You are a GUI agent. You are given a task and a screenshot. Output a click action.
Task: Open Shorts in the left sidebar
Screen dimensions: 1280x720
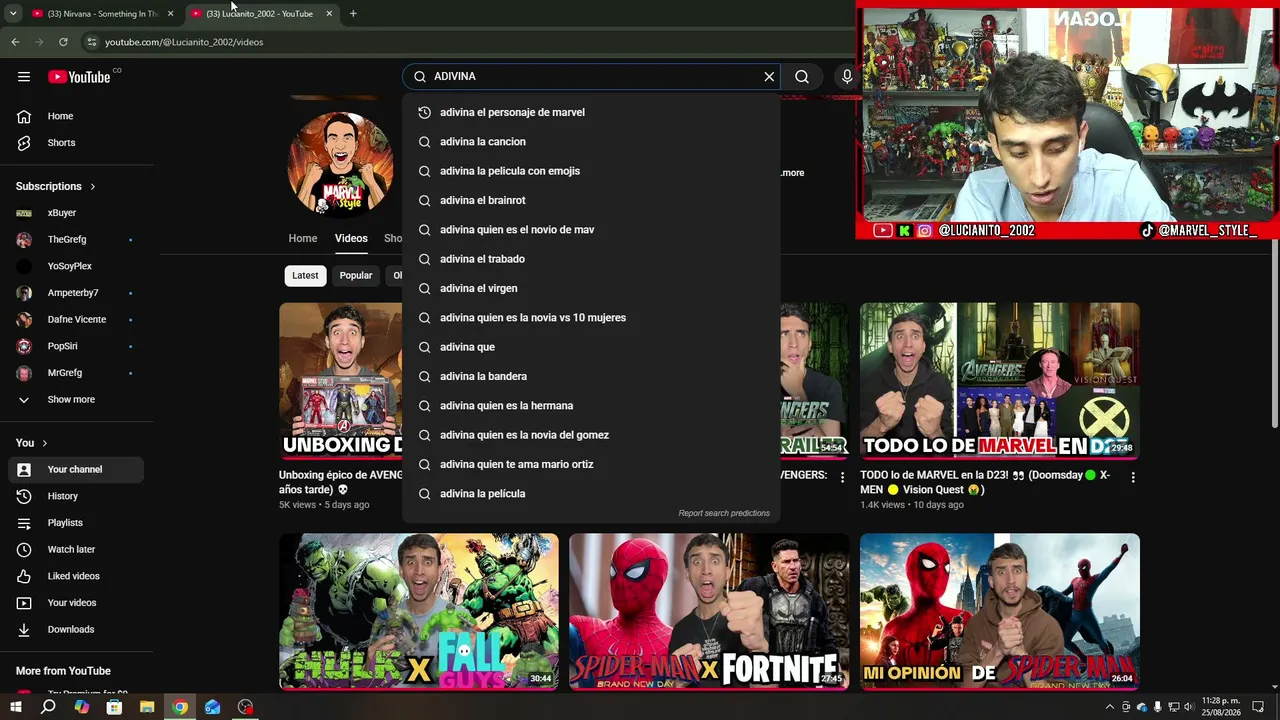(76, 143)
